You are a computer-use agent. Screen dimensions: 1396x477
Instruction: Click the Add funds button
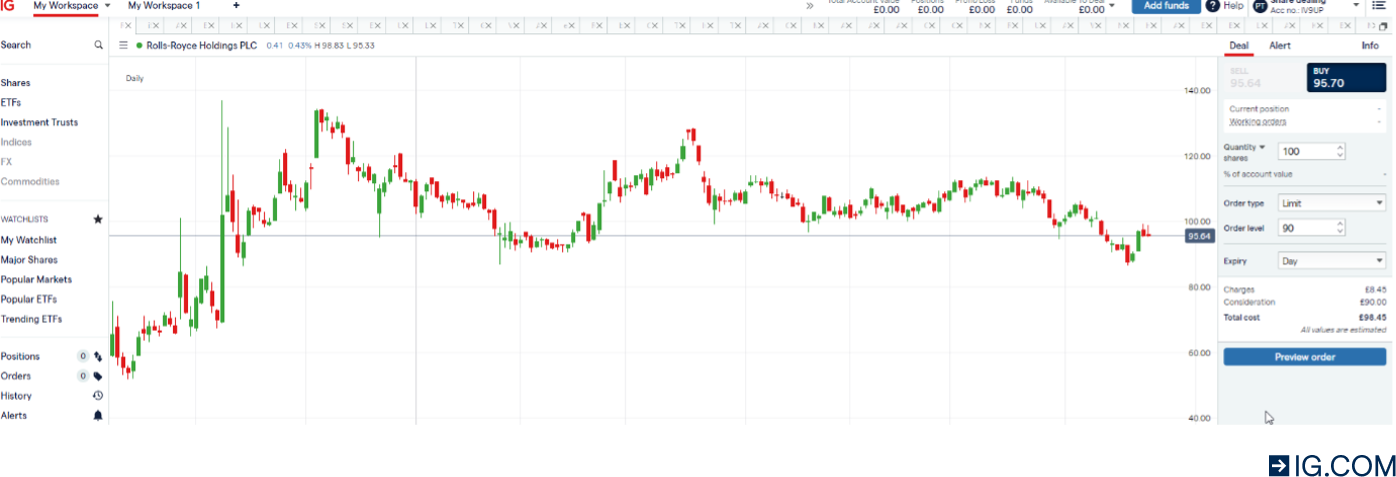(x=1166, y=6)
